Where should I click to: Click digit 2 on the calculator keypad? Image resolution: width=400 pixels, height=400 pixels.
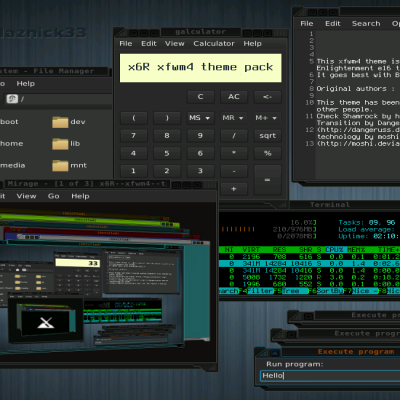pos(167,171)
